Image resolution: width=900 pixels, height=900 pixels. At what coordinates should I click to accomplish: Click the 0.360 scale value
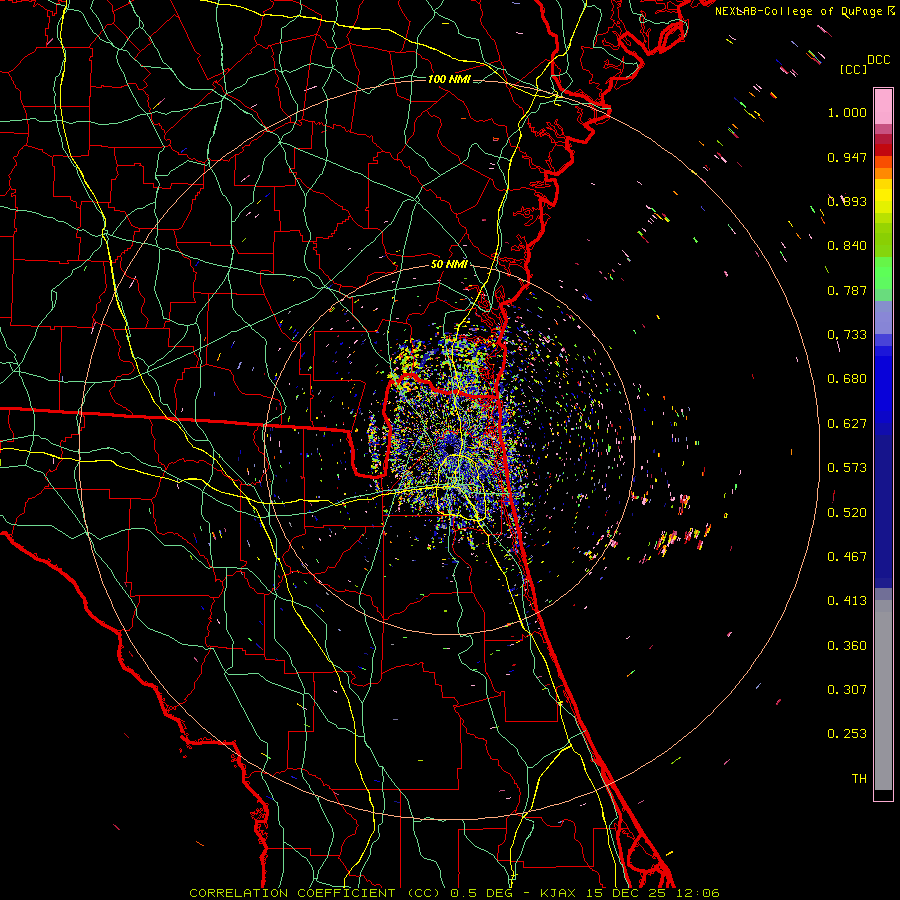[847, 646]
